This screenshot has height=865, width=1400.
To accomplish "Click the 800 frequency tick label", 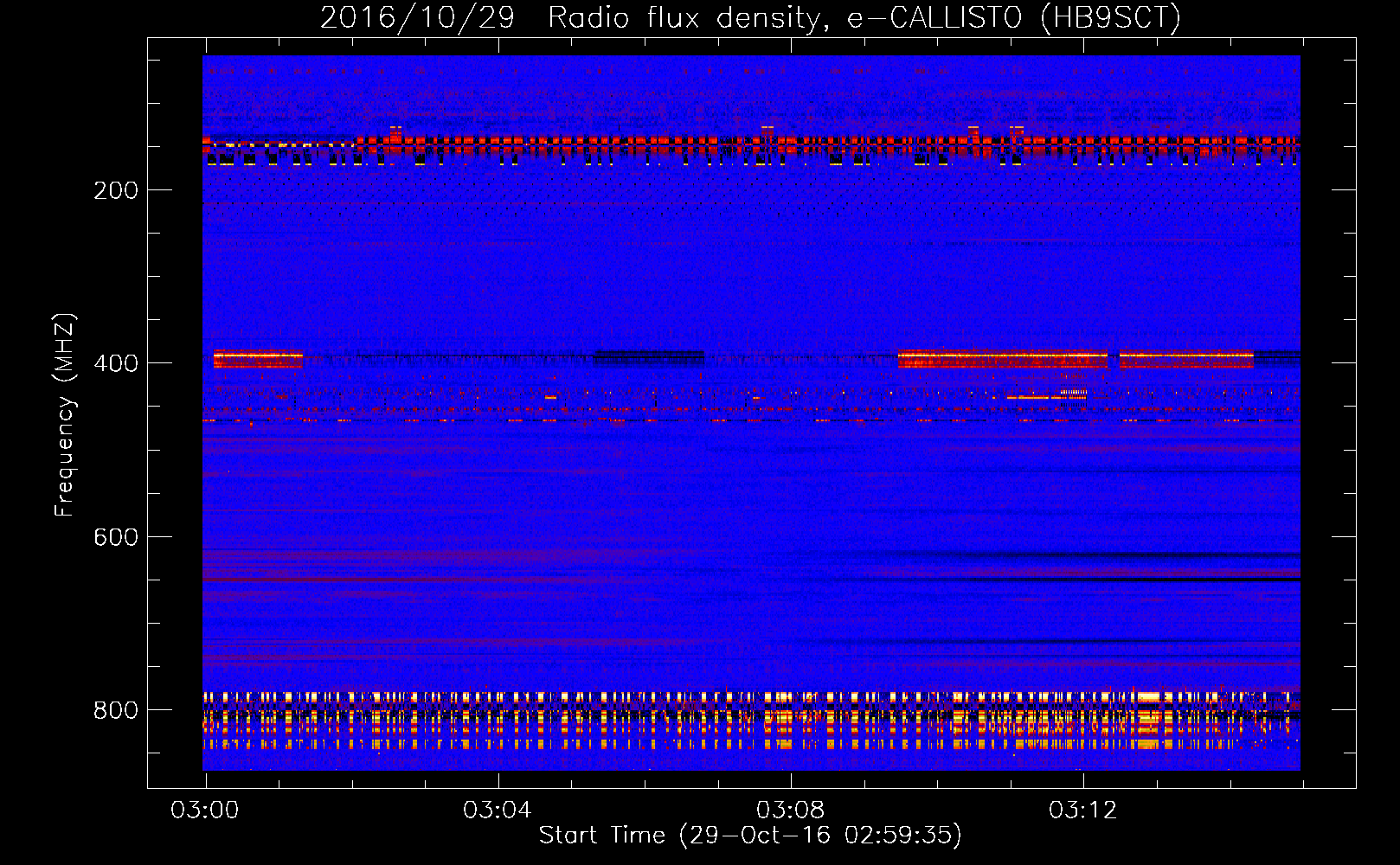I will [116, 710].
